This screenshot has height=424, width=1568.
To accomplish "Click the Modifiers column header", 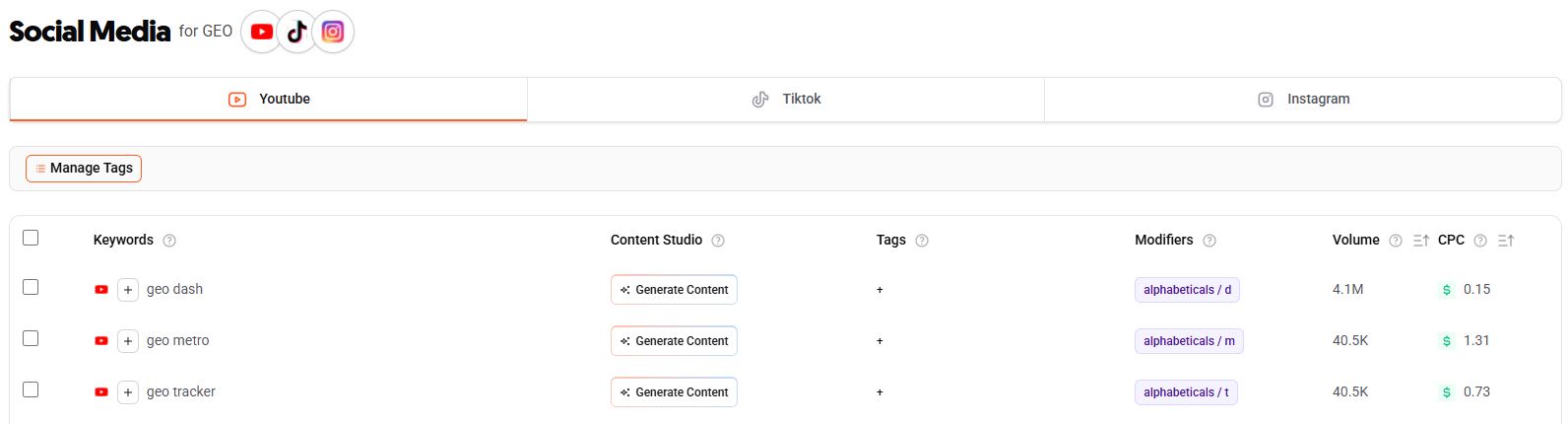I will tap(1163, 241).
